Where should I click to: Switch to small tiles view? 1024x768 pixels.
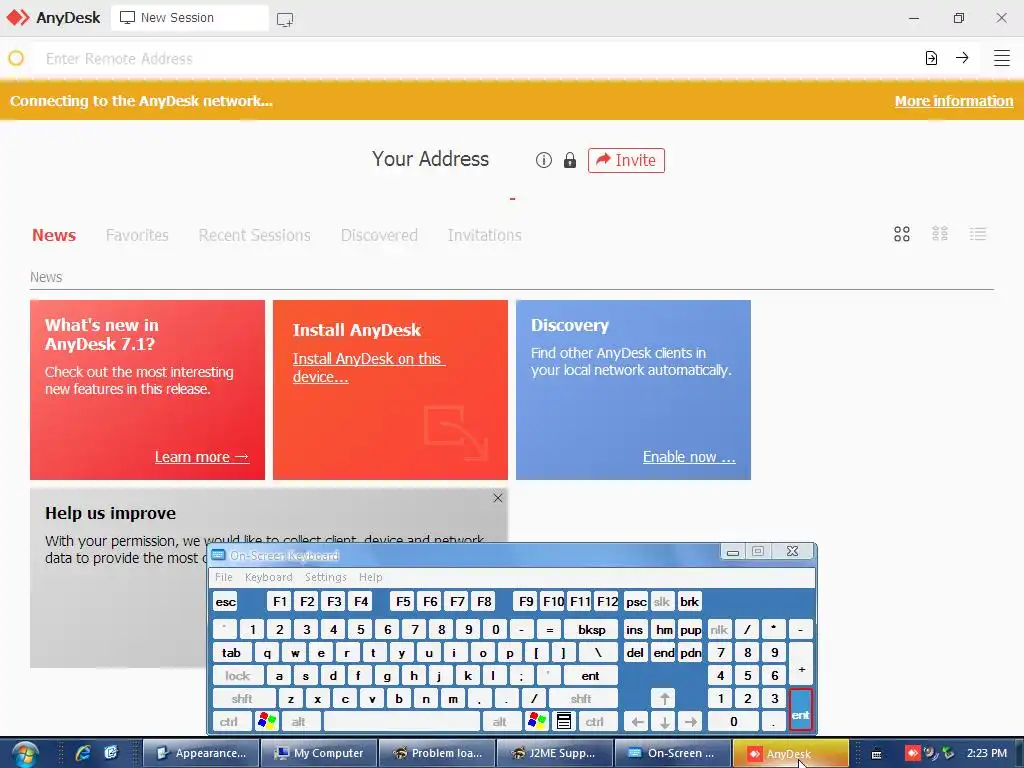pyautogui.click(x=940, y=234)
